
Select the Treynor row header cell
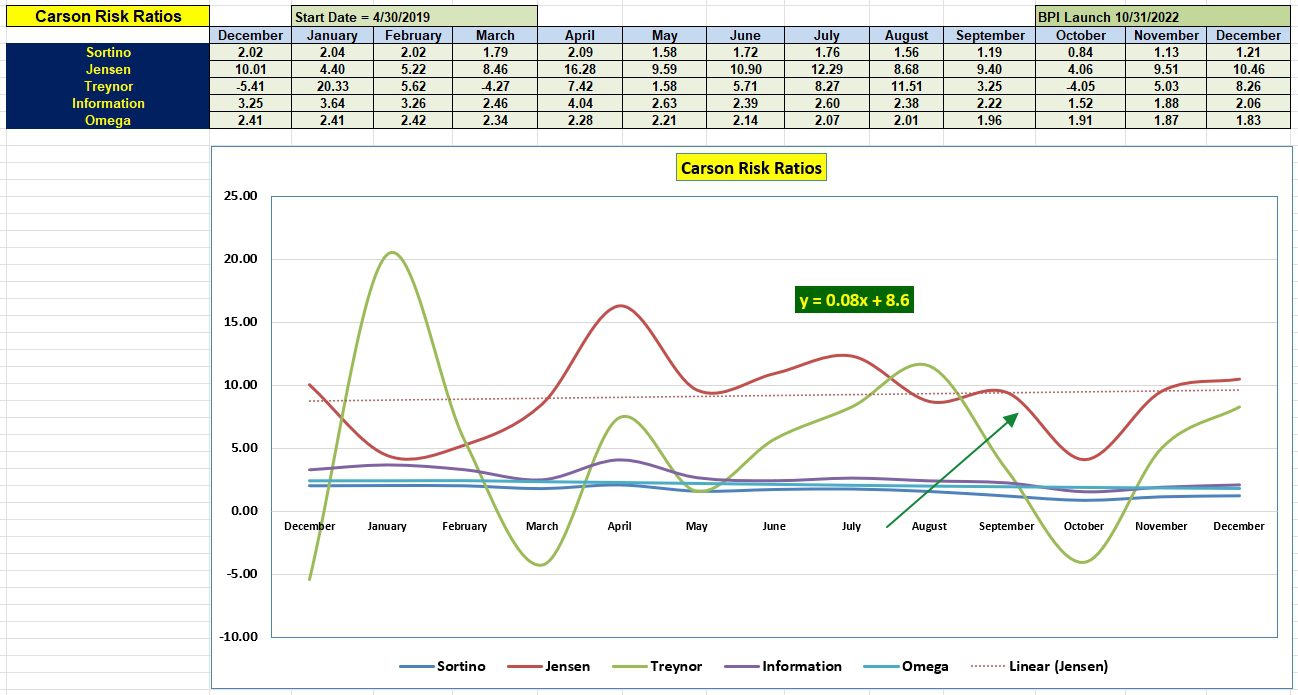point(108,86)
